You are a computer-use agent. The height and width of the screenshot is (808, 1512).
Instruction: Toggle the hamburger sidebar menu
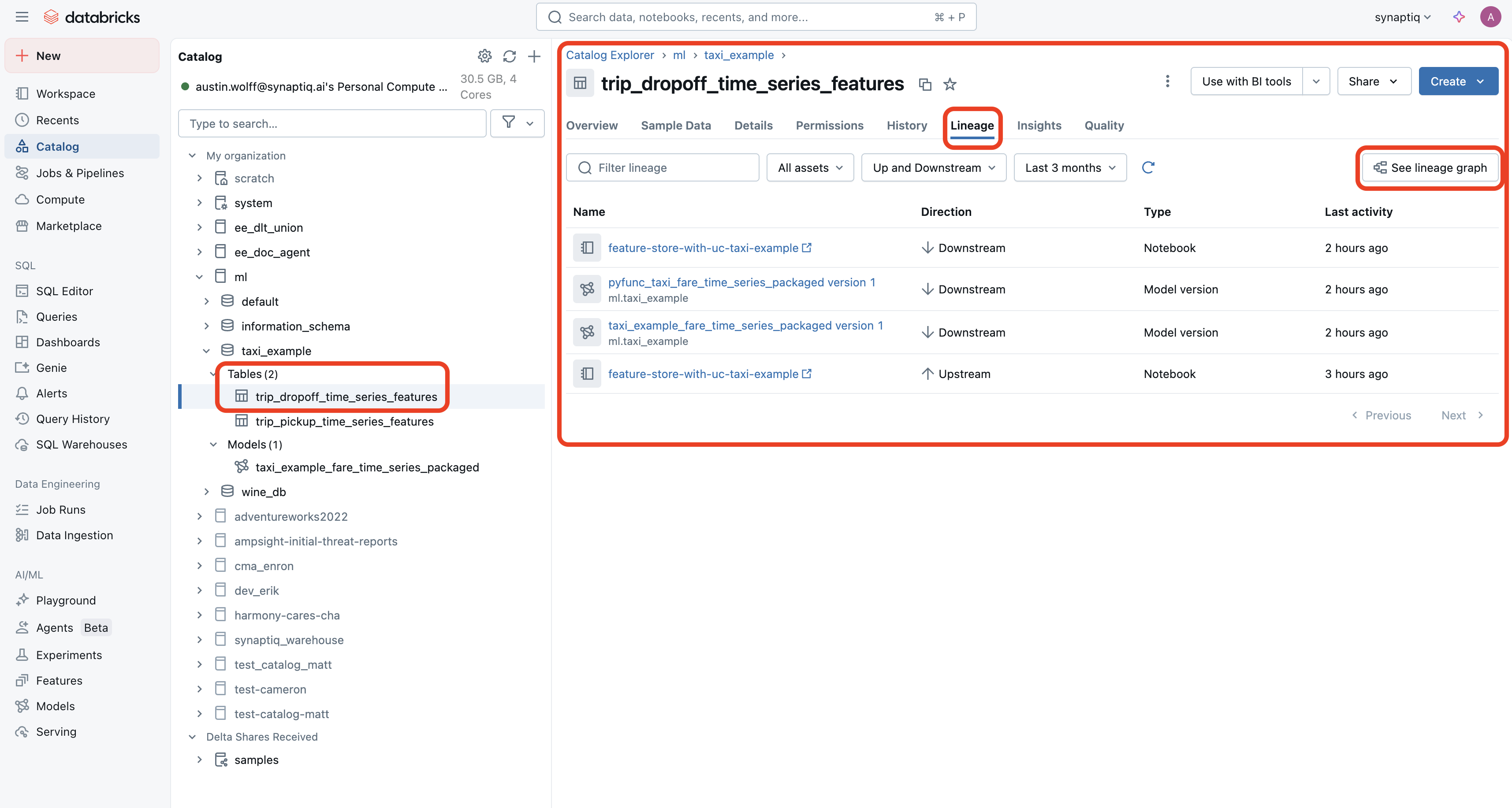[22, 17]
